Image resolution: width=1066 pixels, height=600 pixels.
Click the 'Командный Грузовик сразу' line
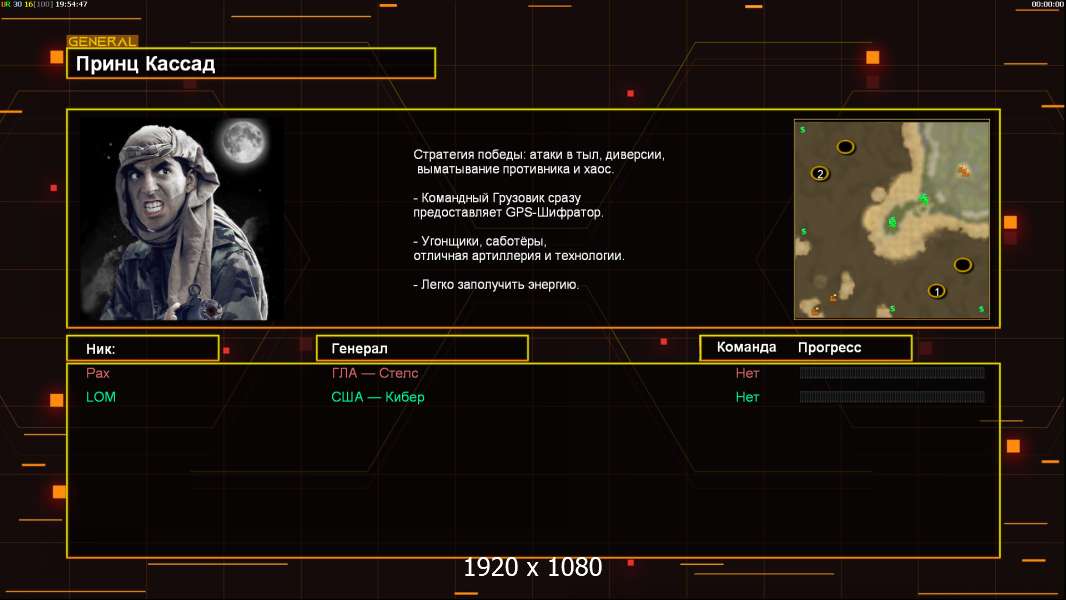pyautogui.click(x=497, y=198)
